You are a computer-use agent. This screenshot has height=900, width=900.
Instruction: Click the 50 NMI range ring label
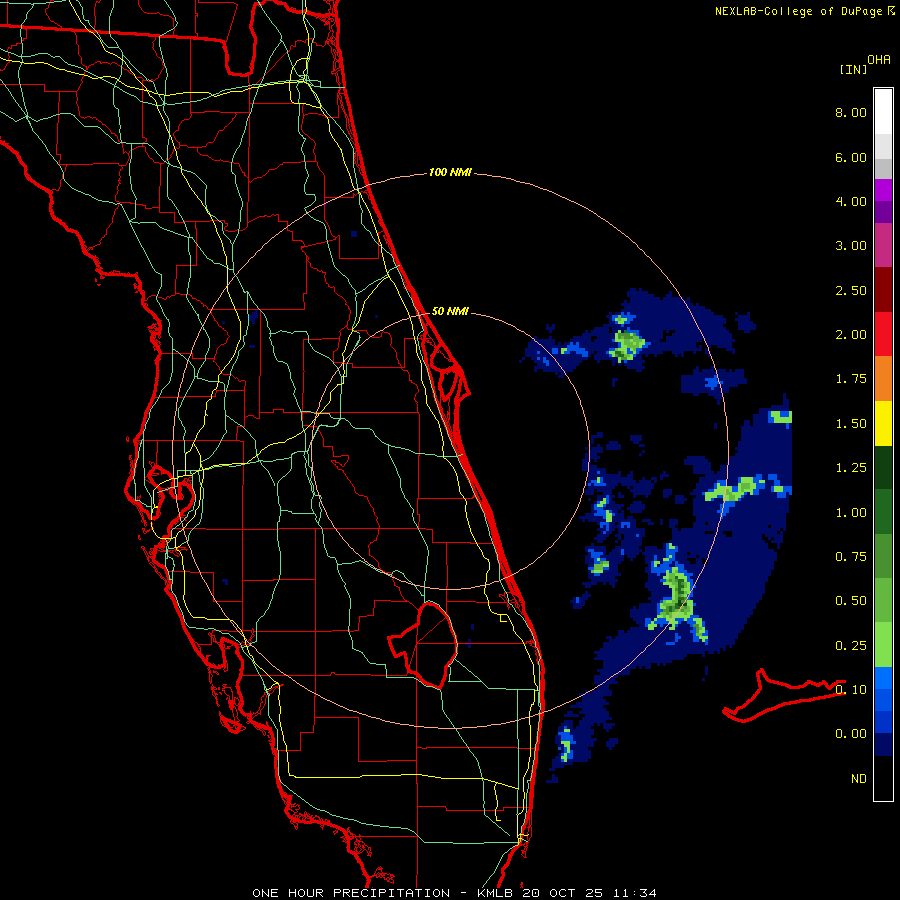(450, 311)
